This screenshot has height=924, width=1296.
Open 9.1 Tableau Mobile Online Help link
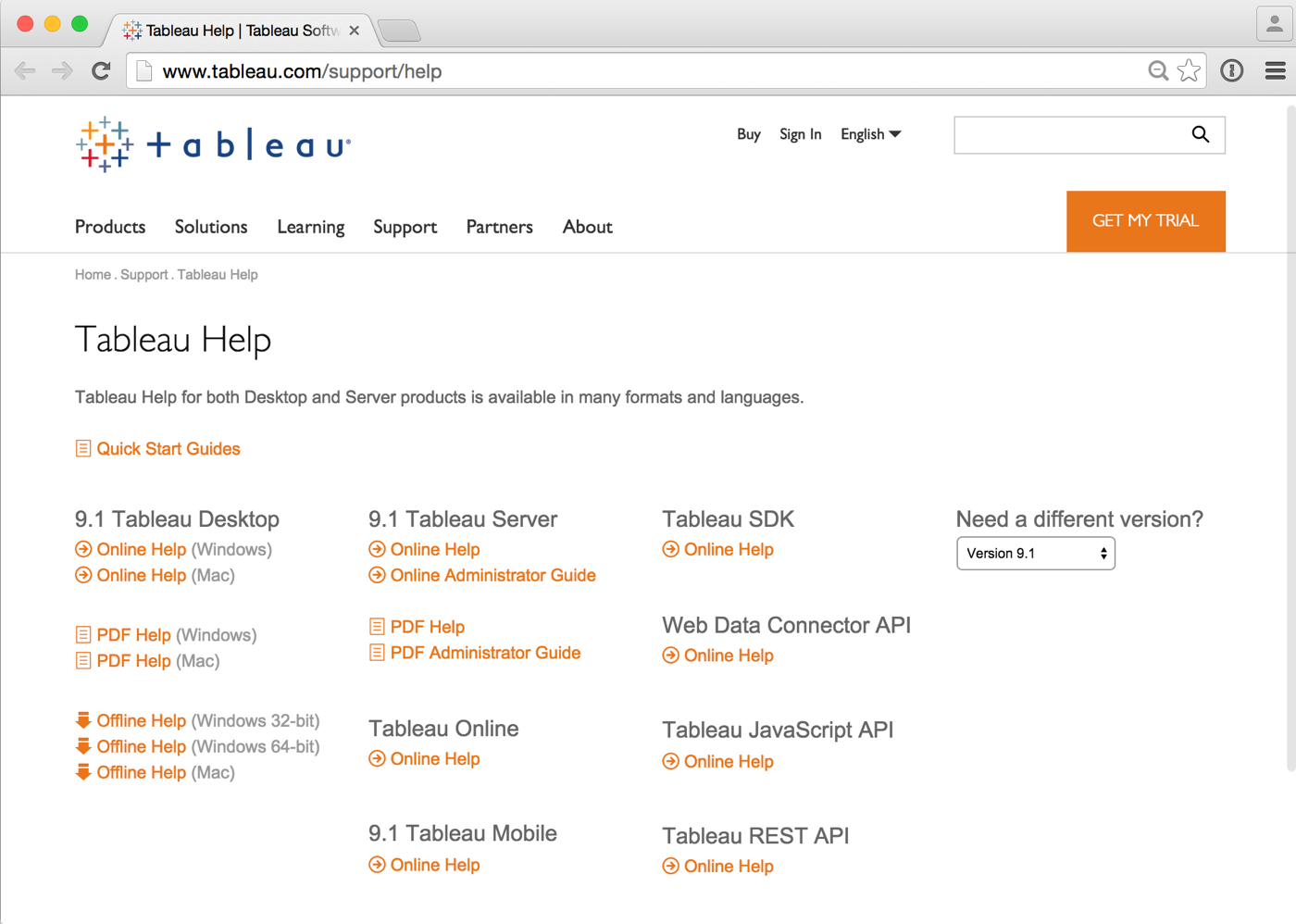click(435, 866)
